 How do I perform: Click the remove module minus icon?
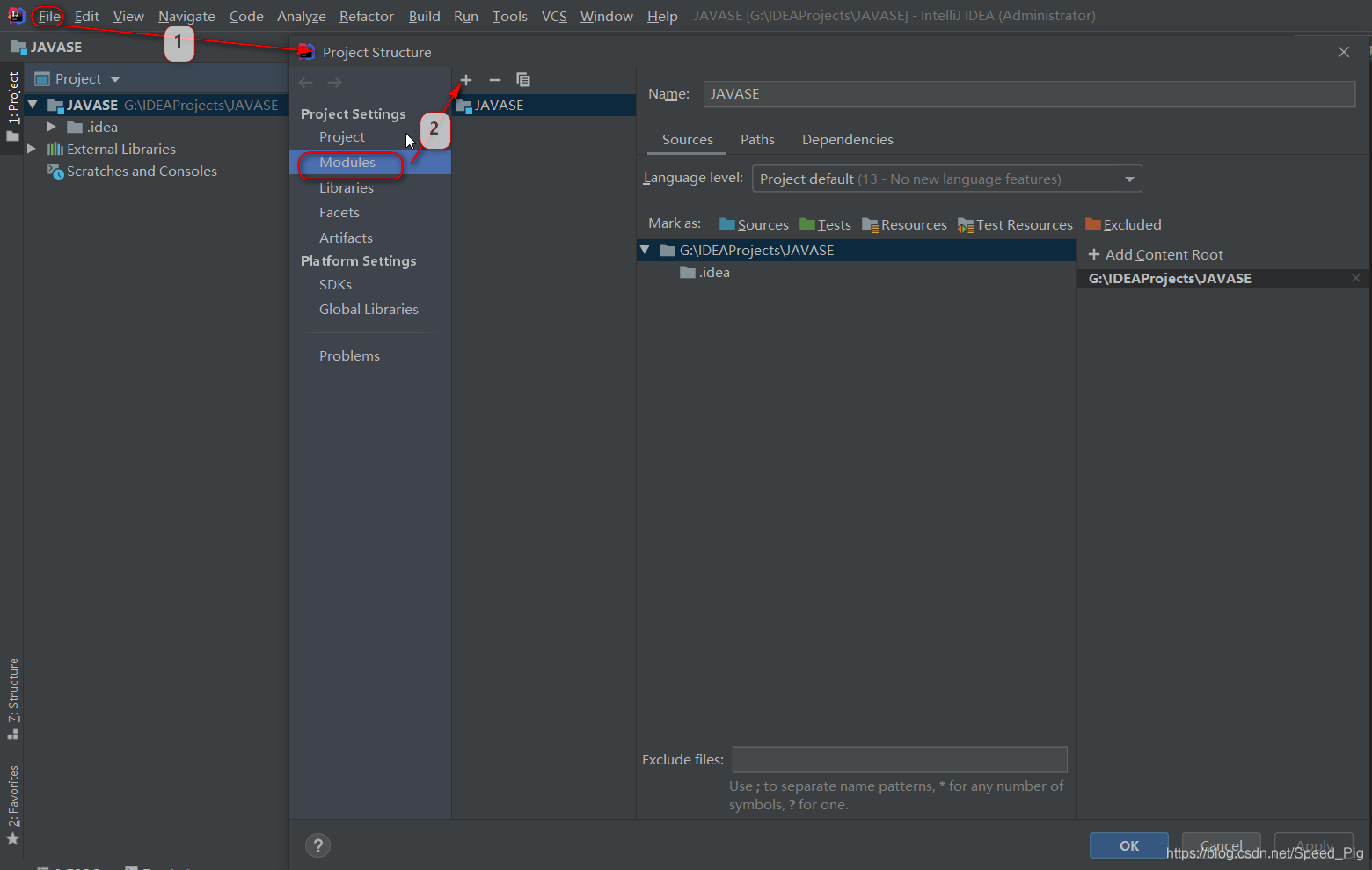click(495, 80)
